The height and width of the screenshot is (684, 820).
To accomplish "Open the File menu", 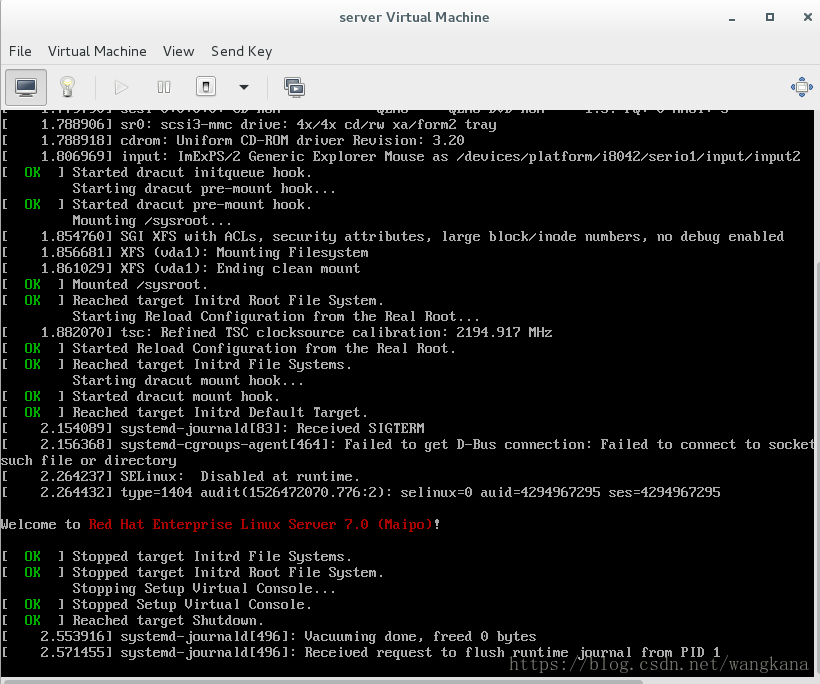I will 20,51.
